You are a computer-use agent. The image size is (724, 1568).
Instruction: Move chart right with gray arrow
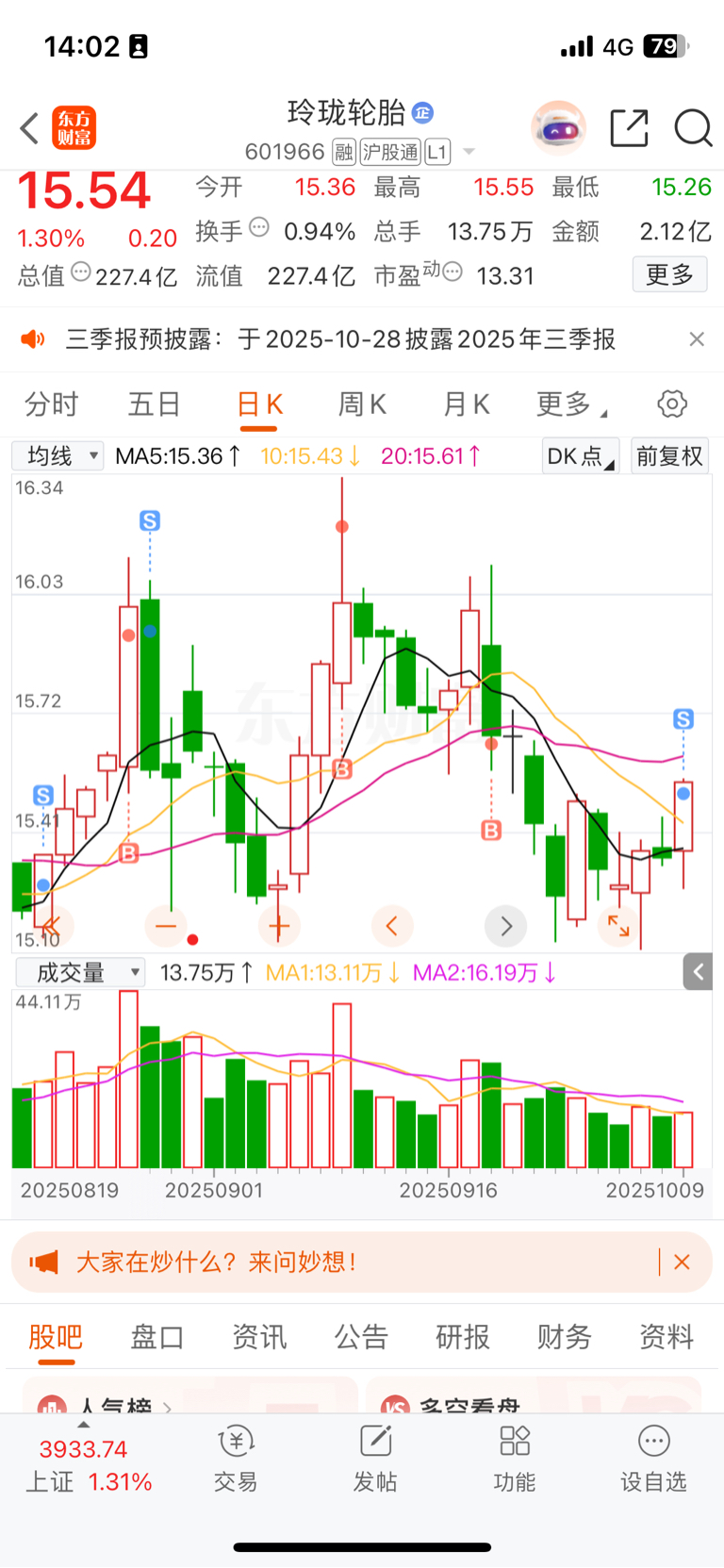point(505,926)
